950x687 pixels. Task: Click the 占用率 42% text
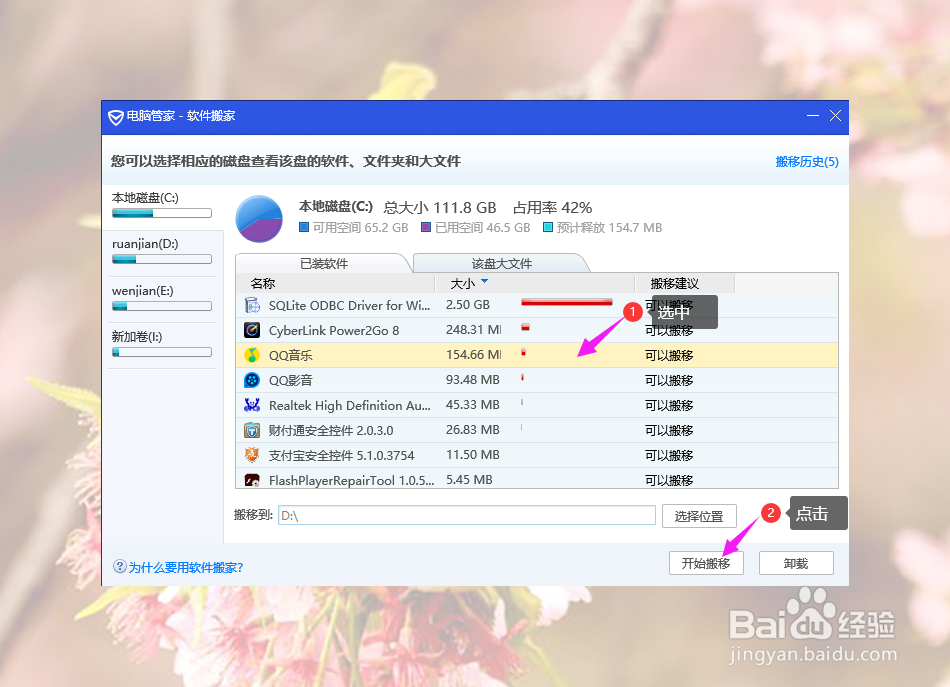553,208
